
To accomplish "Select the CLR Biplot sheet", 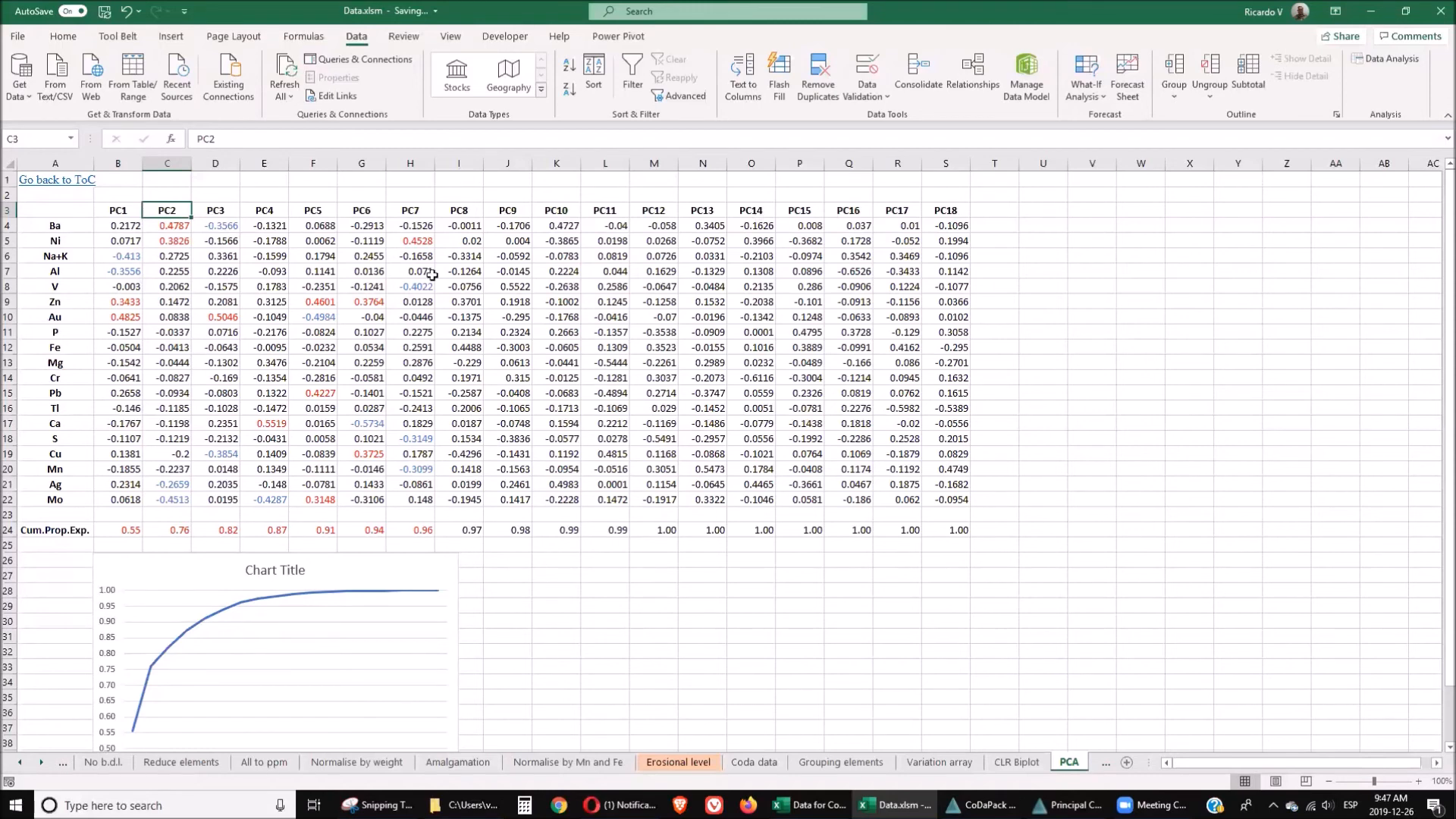I will point(1016,762).
